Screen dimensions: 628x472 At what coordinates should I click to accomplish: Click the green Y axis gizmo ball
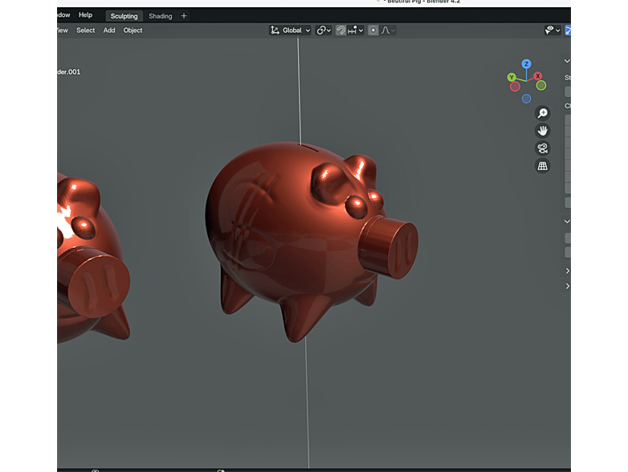coord(512,77)
